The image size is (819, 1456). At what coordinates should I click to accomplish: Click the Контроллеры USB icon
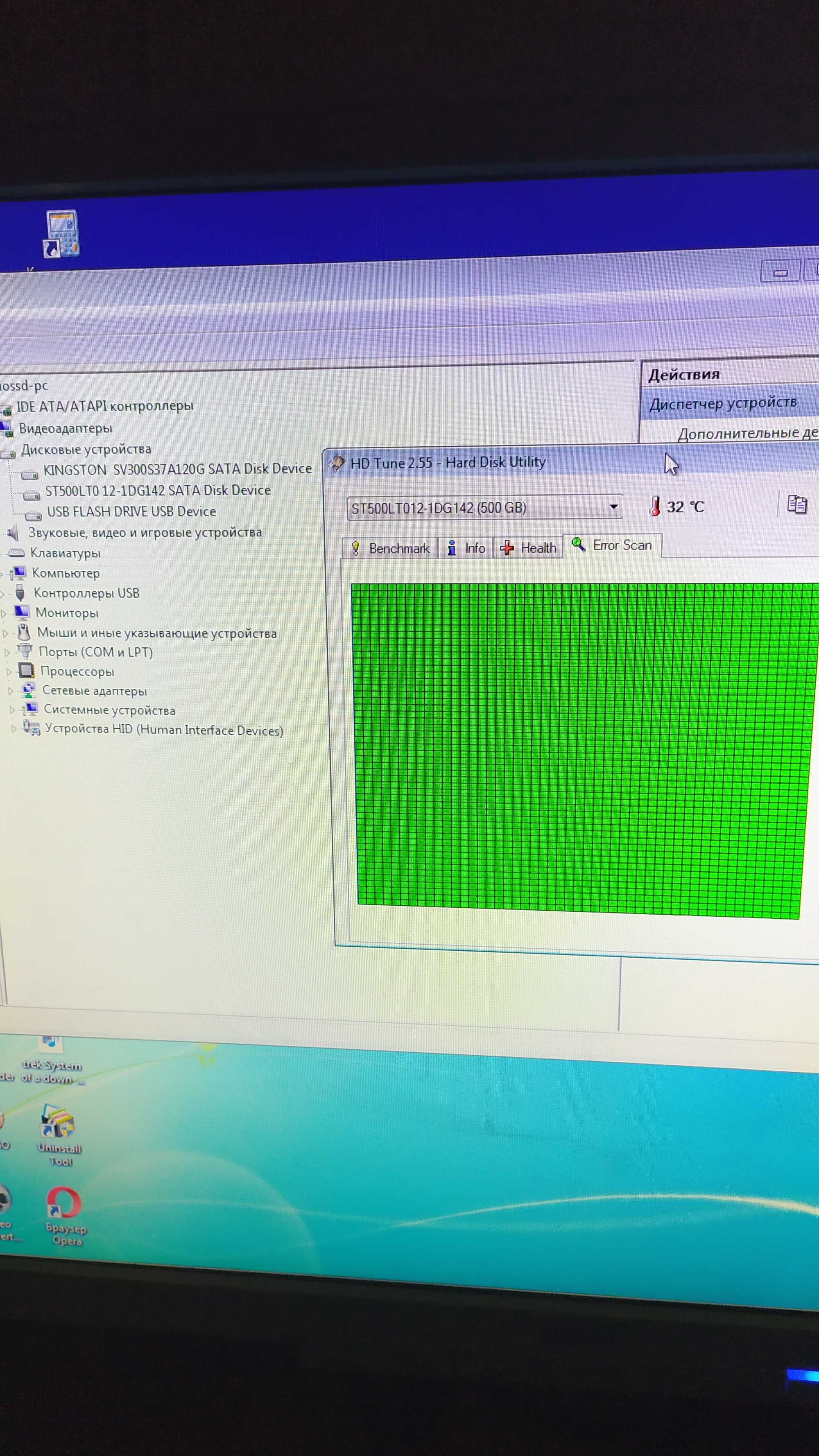coord(20,592)
